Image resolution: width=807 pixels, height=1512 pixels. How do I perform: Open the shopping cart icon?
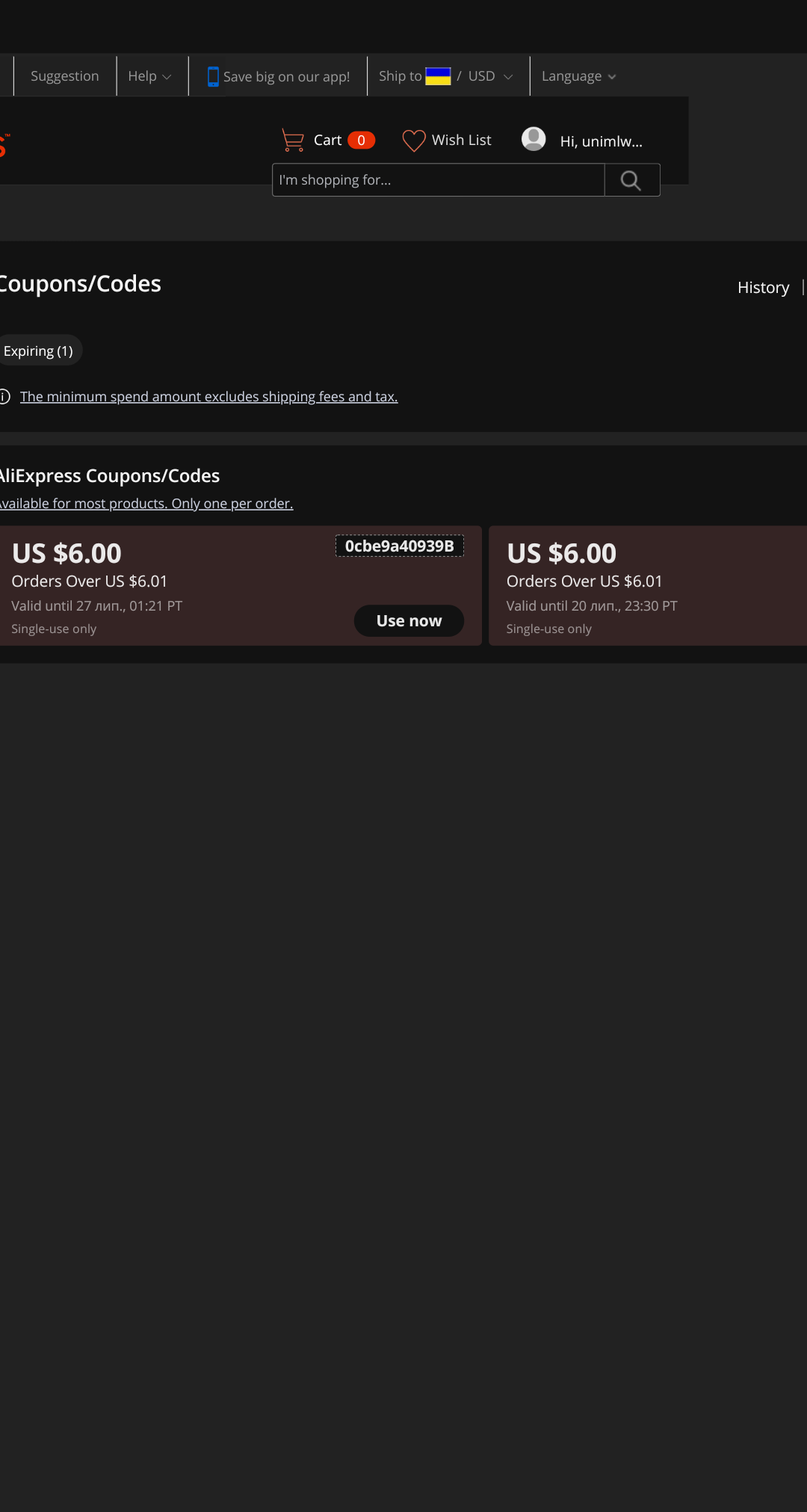(292, 140)
